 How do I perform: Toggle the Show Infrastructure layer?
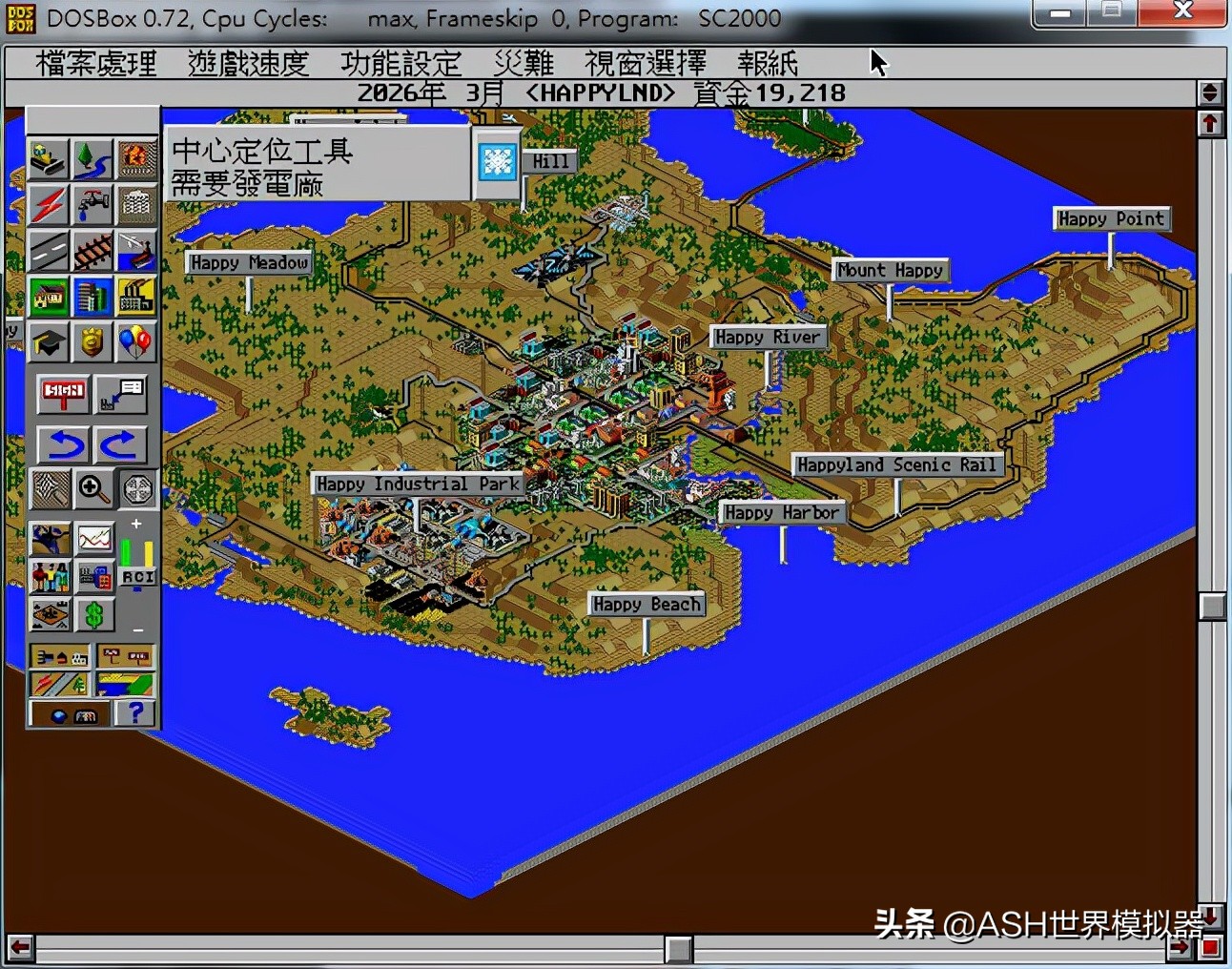[x=60, y=684]
